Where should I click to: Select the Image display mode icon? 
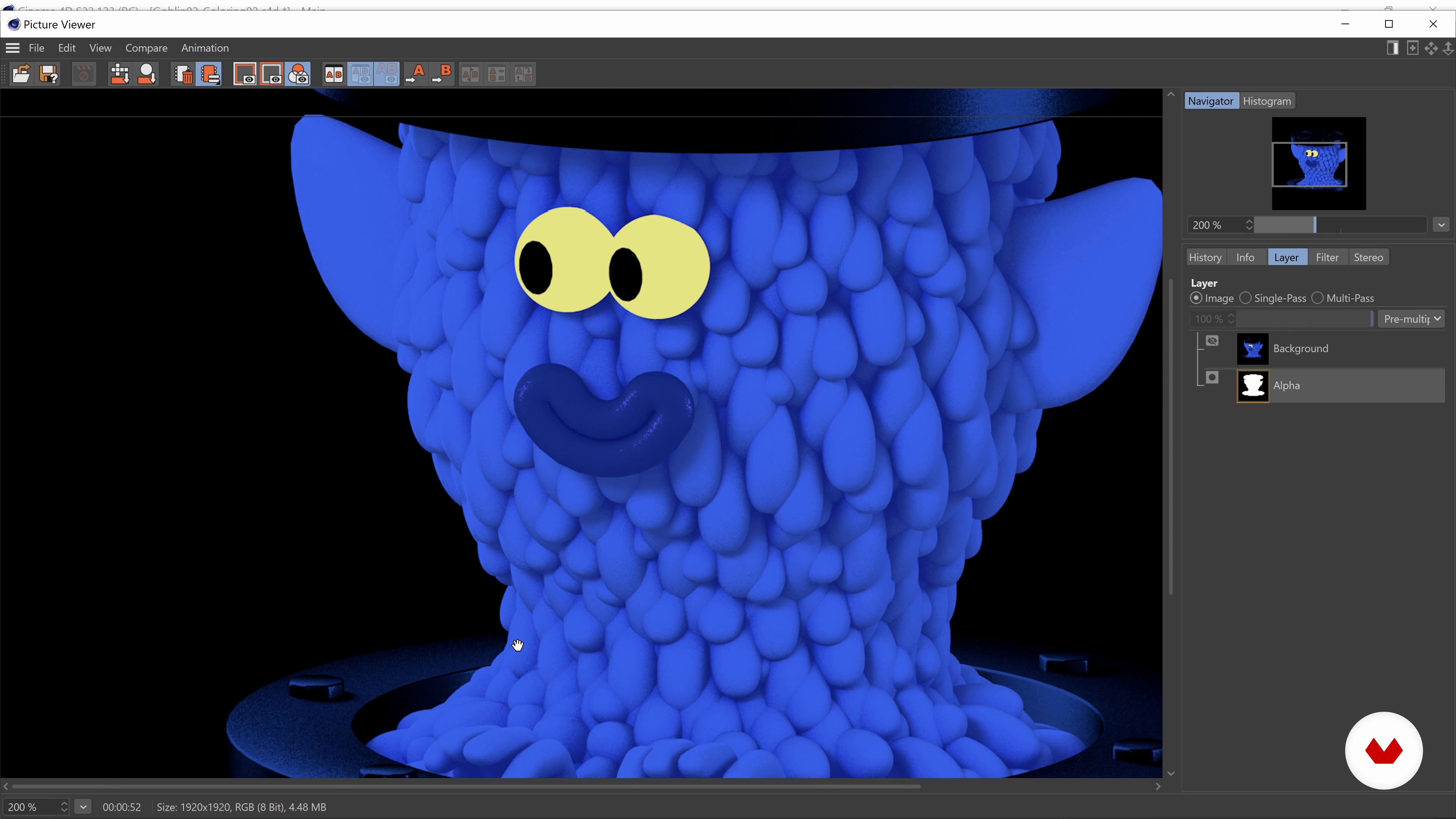[x=245, y=75]
